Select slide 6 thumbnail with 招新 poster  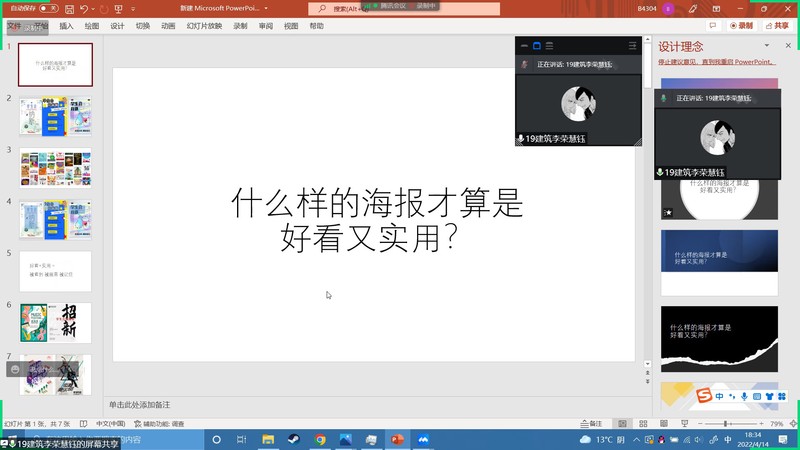point(55,323)
